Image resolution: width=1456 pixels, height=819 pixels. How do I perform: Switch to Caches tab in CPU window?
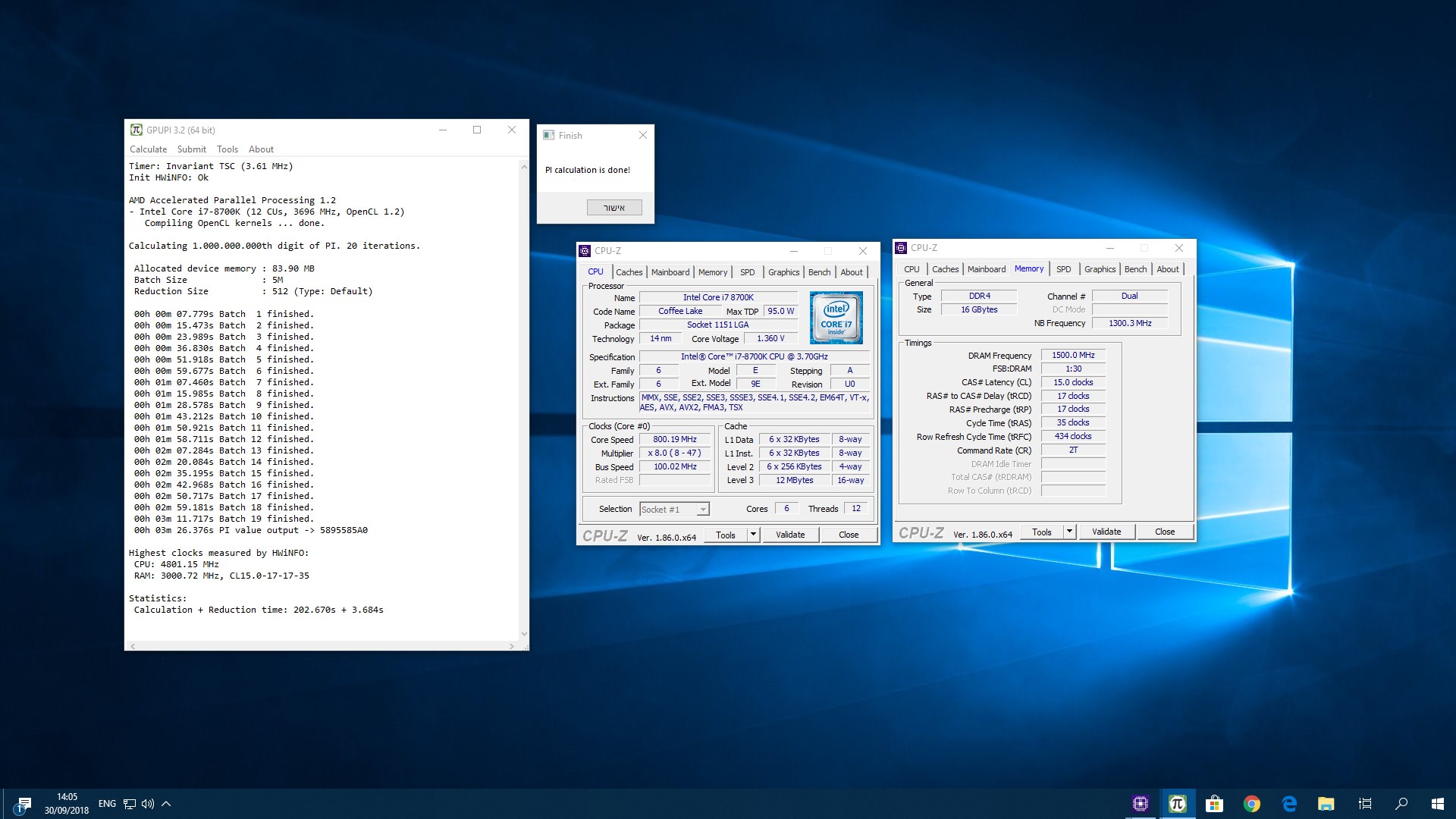629,272
